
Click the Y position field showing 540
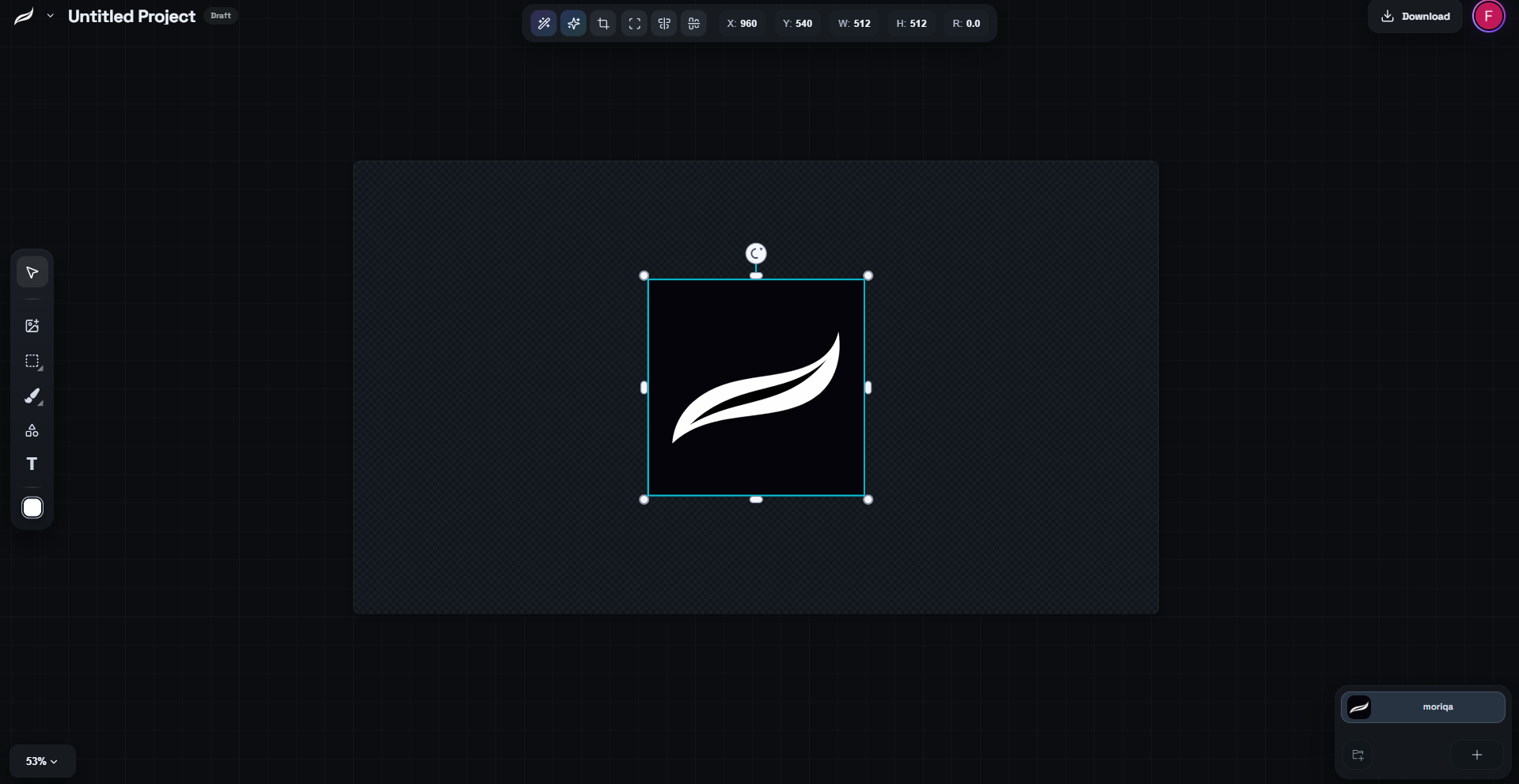tap(797, 24)
